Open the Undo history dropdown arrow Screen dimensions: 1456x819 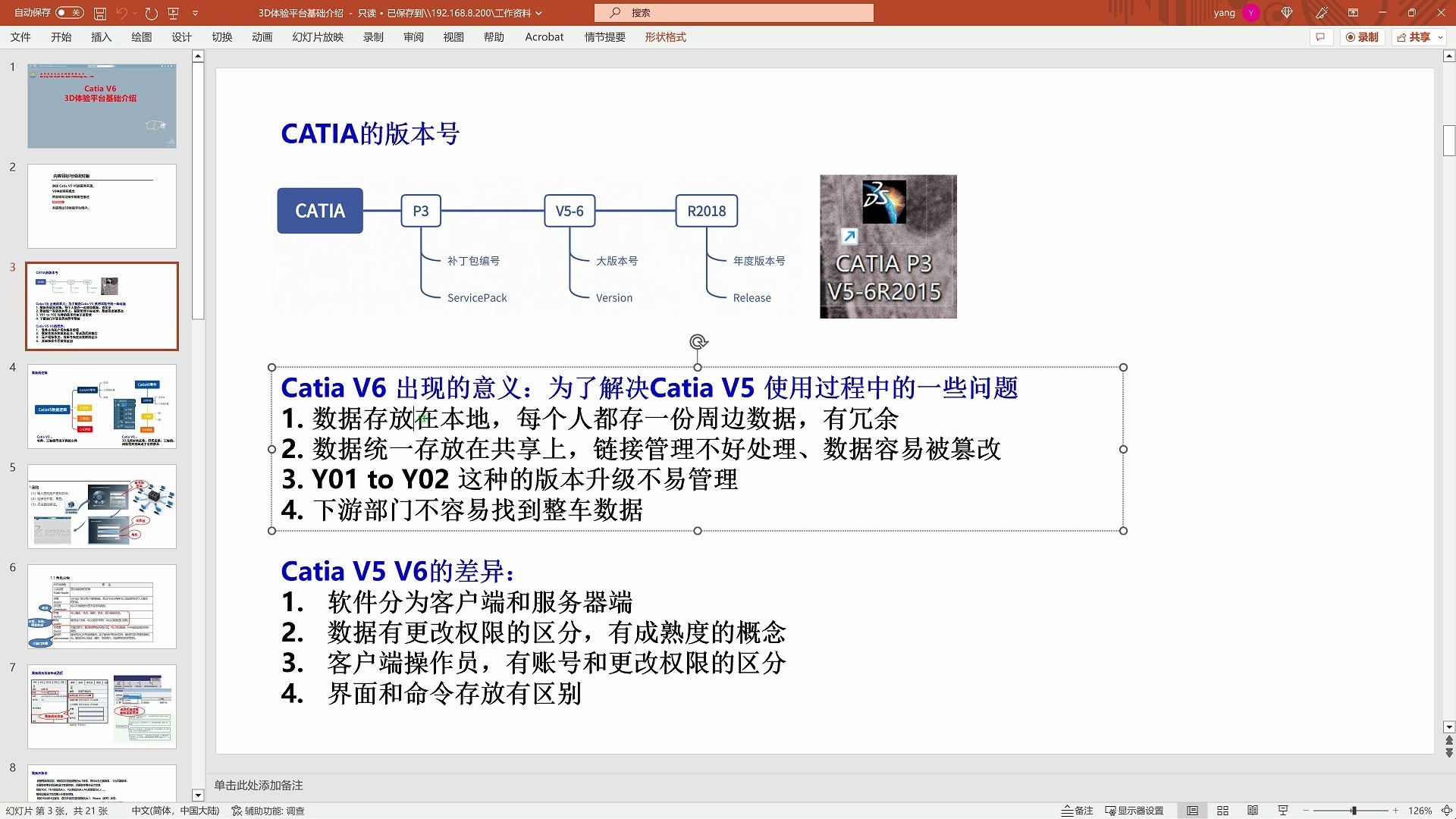tap(135, 13)
